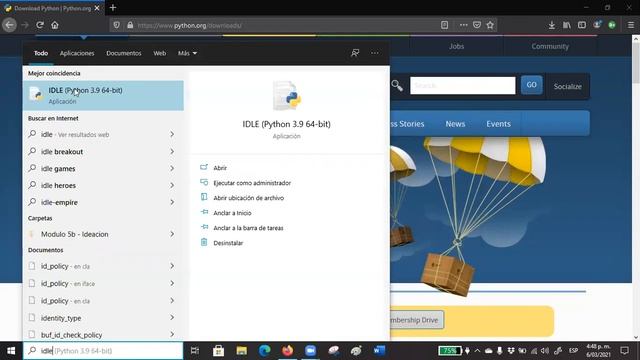Open Microsoft Store from taskbar
The width and height of the screenshot is (640, 360).
[x=218, y=351]
